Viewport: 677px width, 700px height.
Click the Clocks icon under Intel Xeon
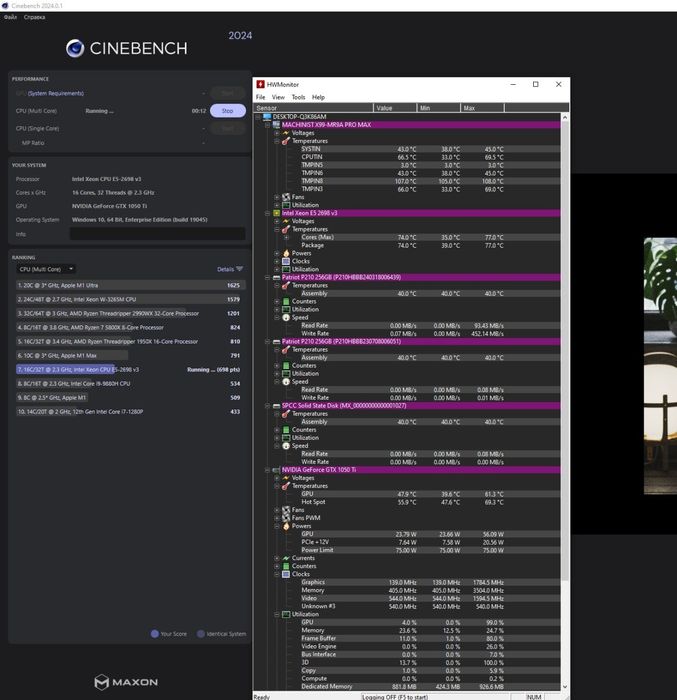click(x=286, y=261)
